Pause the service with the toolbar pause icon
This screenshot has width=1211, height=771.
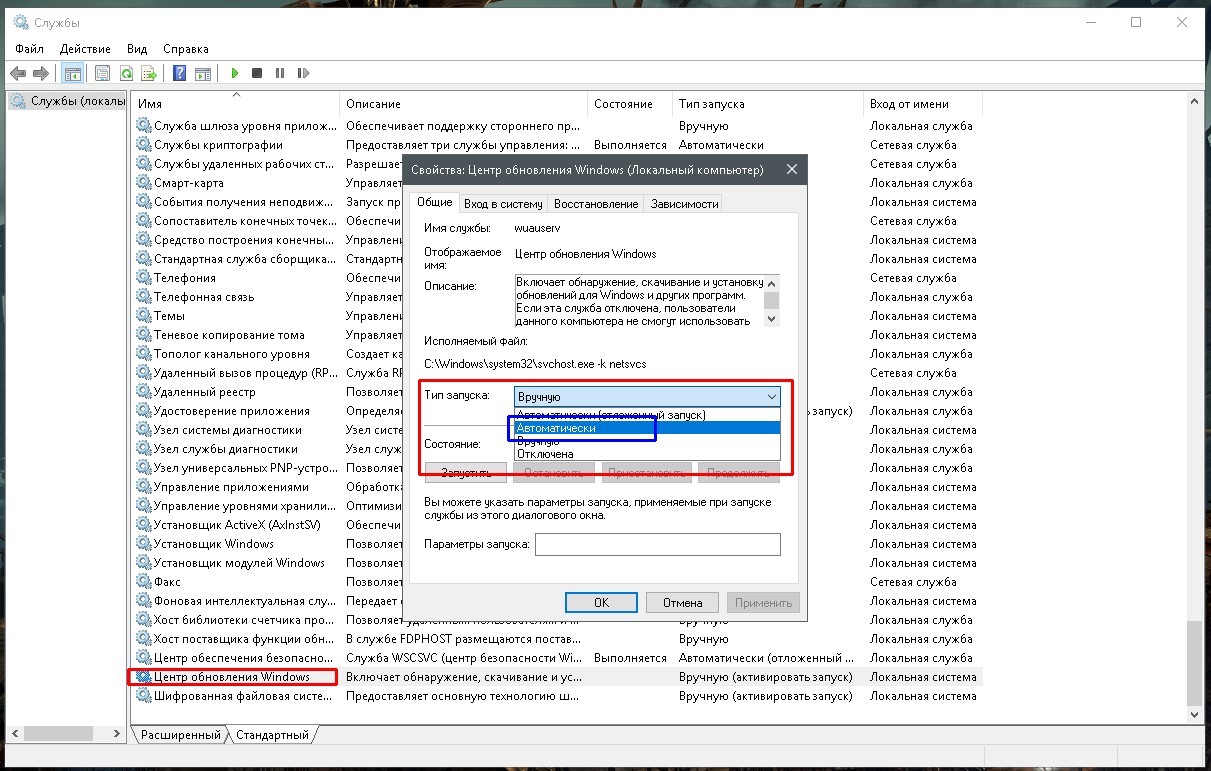279,73
